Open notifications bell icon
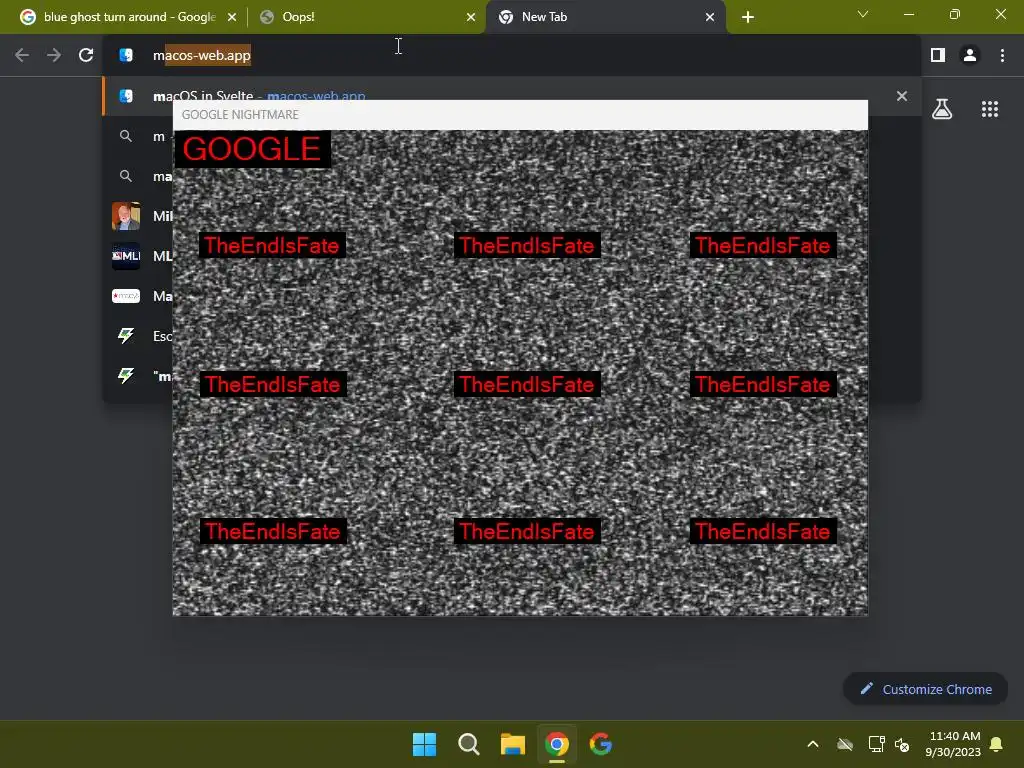The width and height of the screenshot is (1024, 768). tap(996, 744)
